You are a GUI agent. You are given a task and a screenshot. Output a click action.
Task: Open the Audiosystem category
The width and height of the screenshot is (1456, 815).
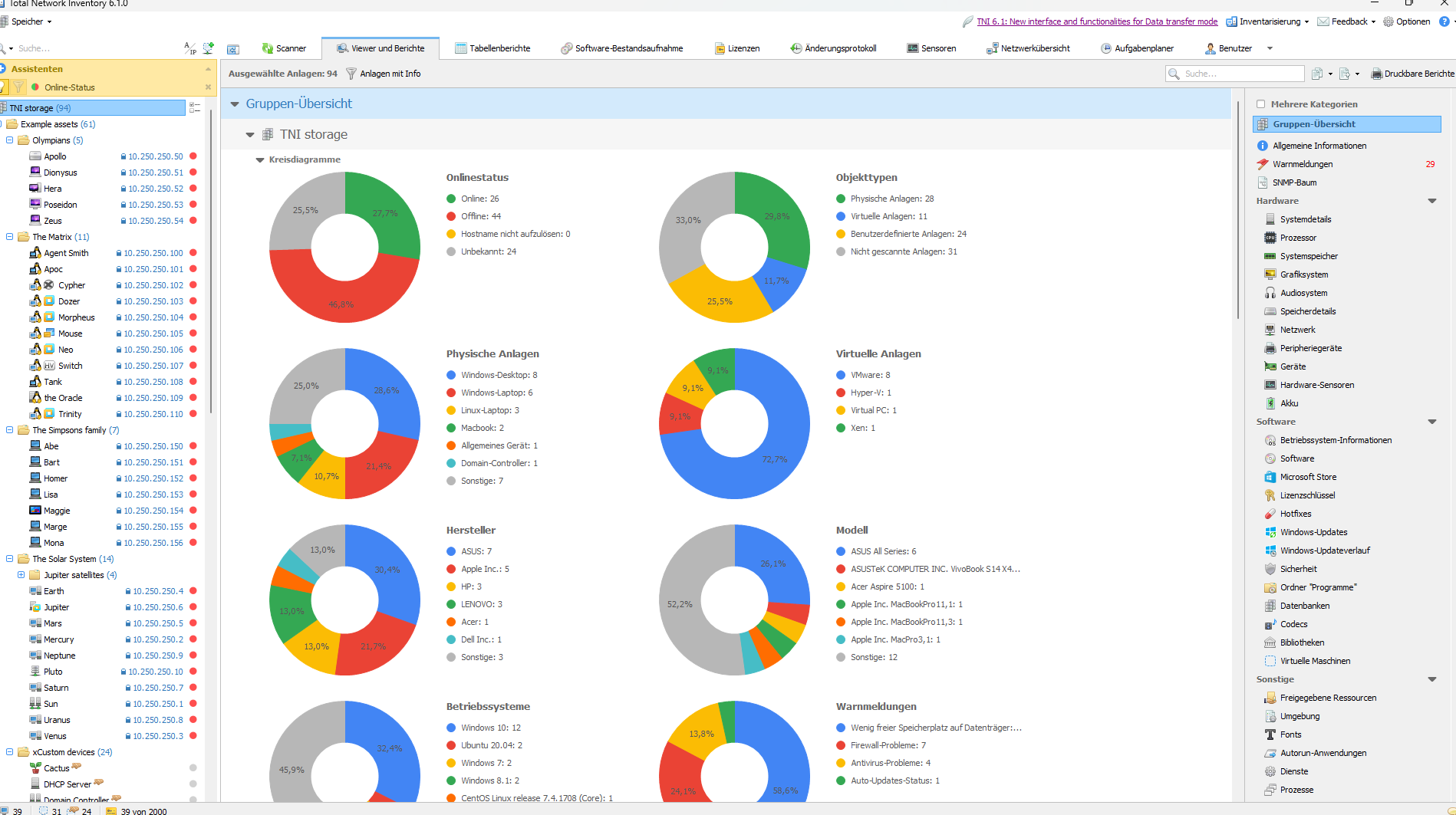click(x=1303, y=293)
